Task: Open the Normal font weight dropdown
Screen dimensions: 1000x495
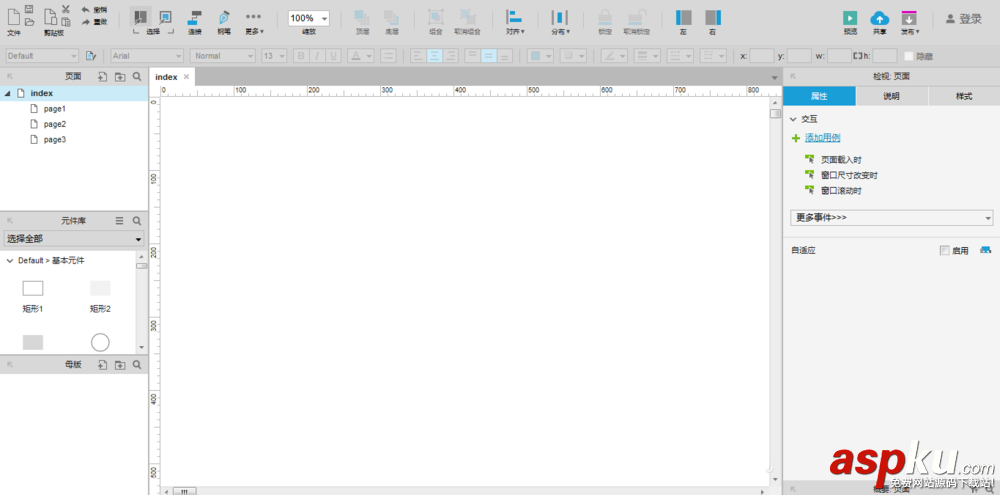Action: (x=223, y=56)
